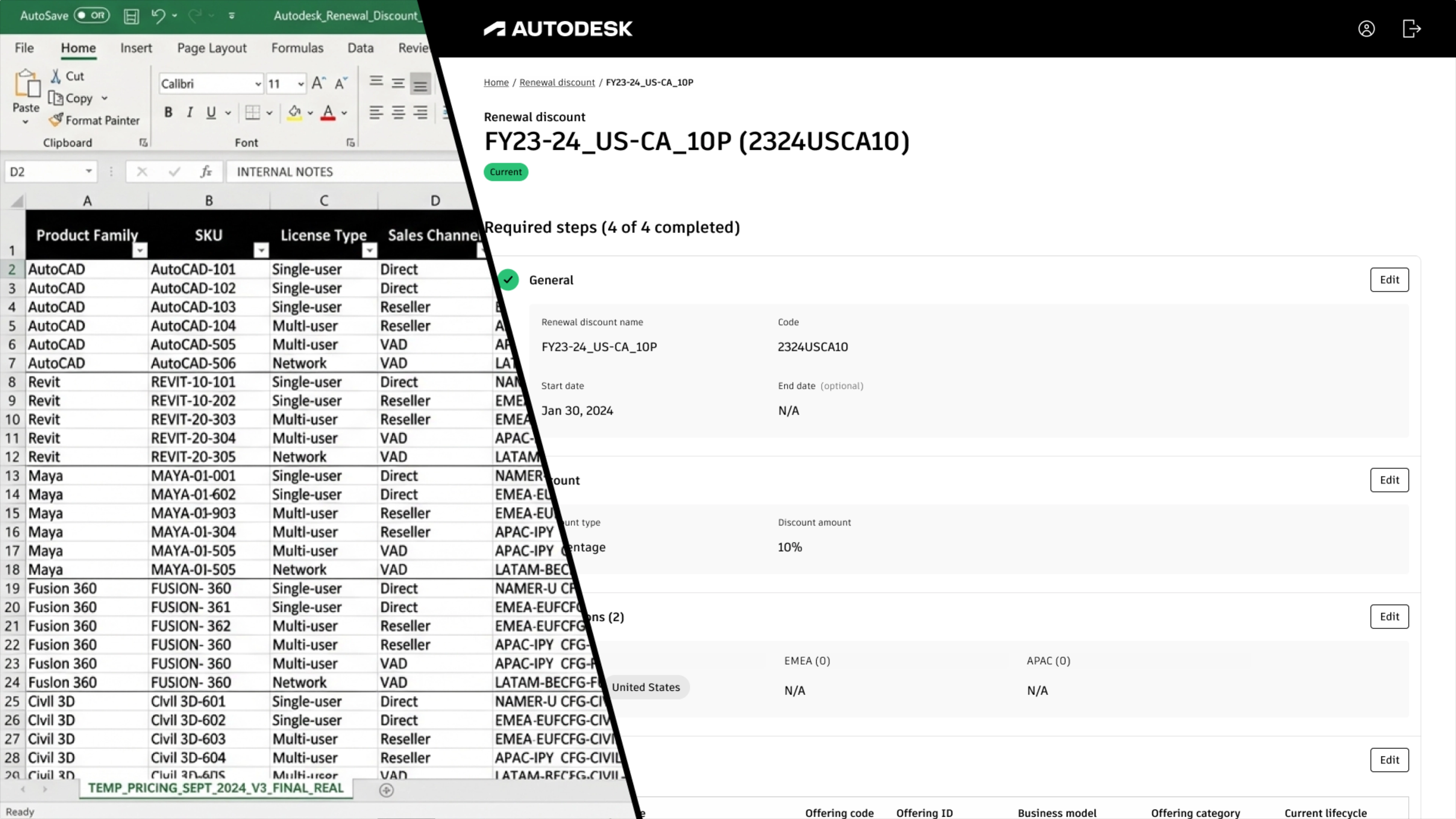The height and width of the screenshot is (819, 1456).
Task: Open Product Family column filter dropdown
Action: pos(140,250)
